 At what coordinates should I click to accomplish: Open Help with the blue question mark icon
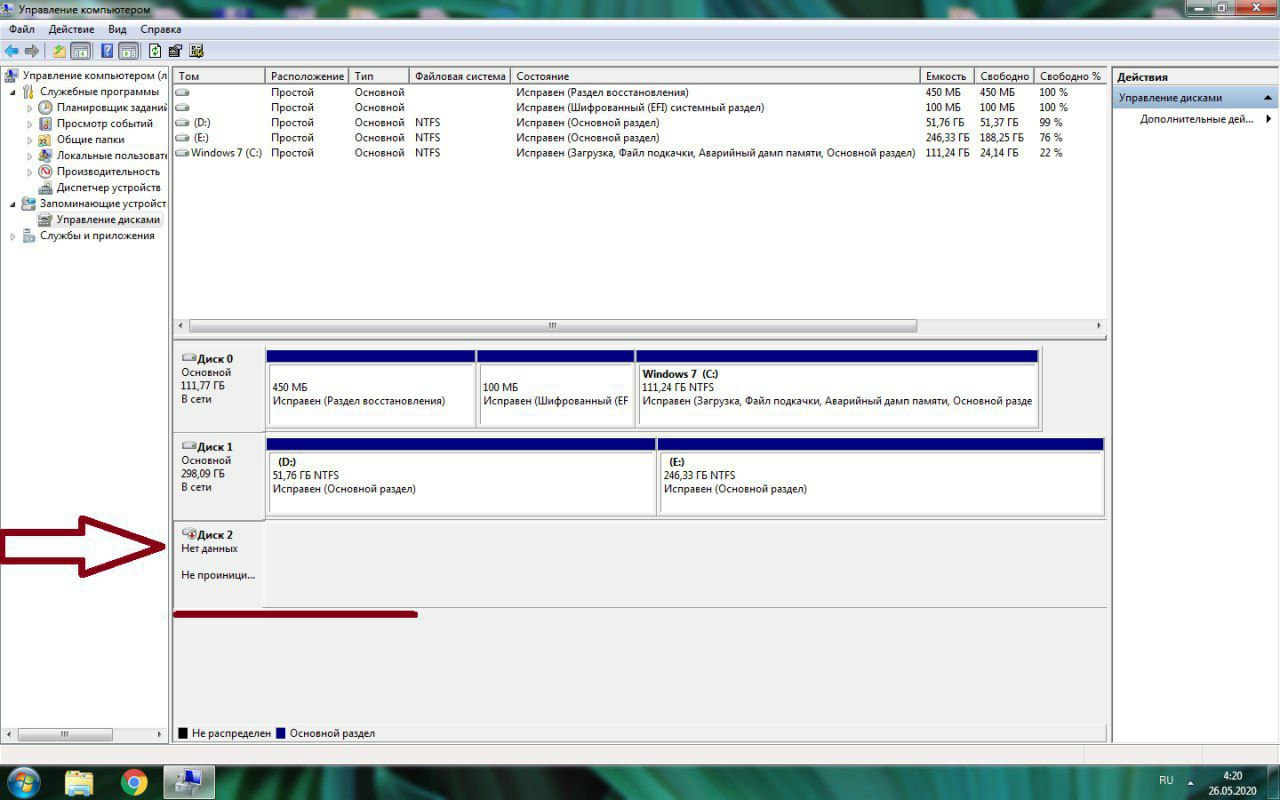point(107,51)
